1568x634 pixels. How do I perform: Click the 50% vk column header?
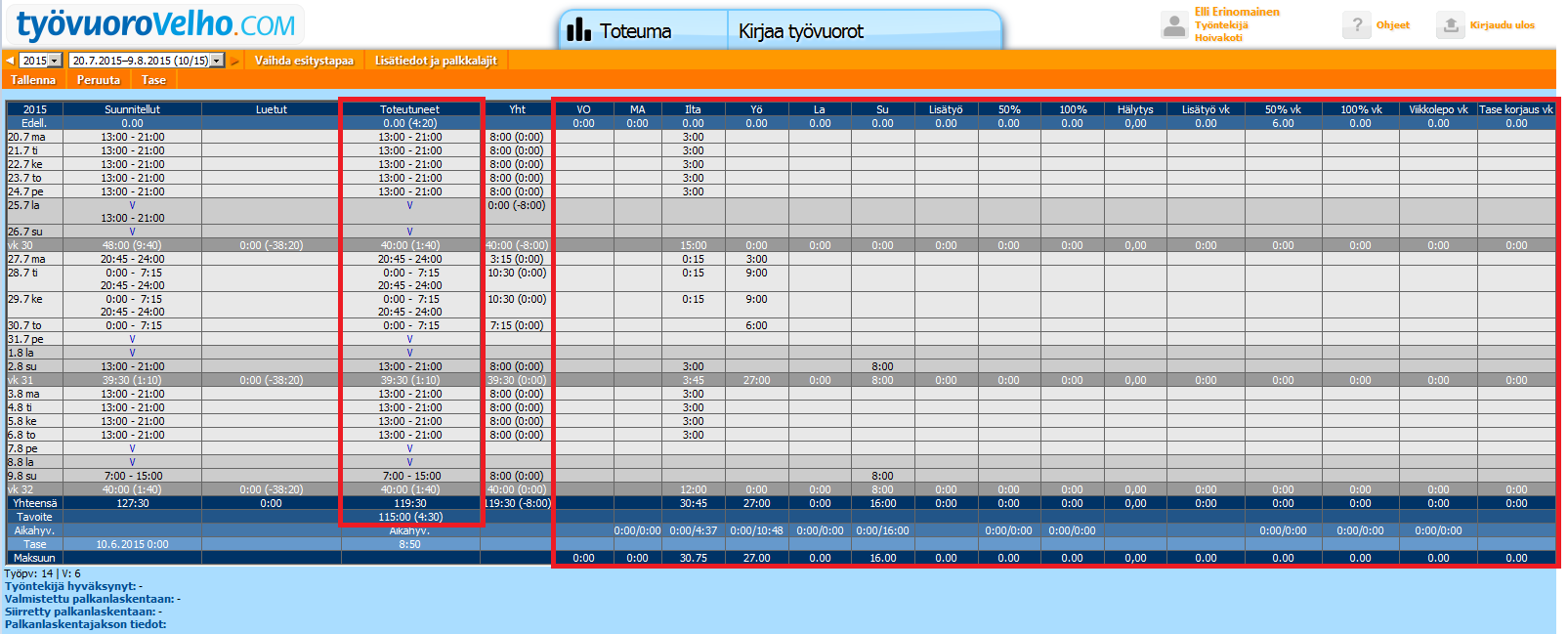click(1283, 109)
